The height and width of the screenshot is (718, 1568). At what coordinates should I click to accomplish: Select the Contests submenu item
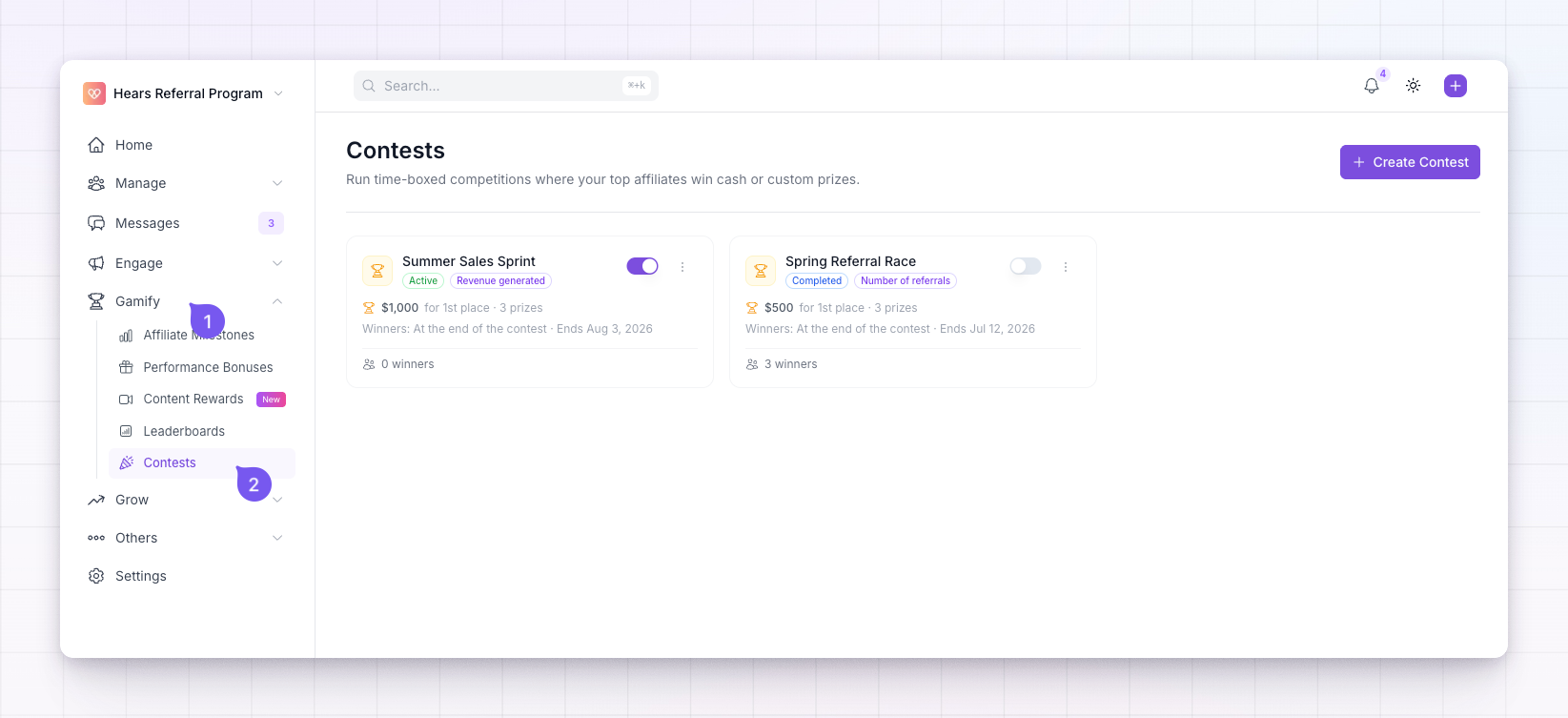[x=202, y=462]
